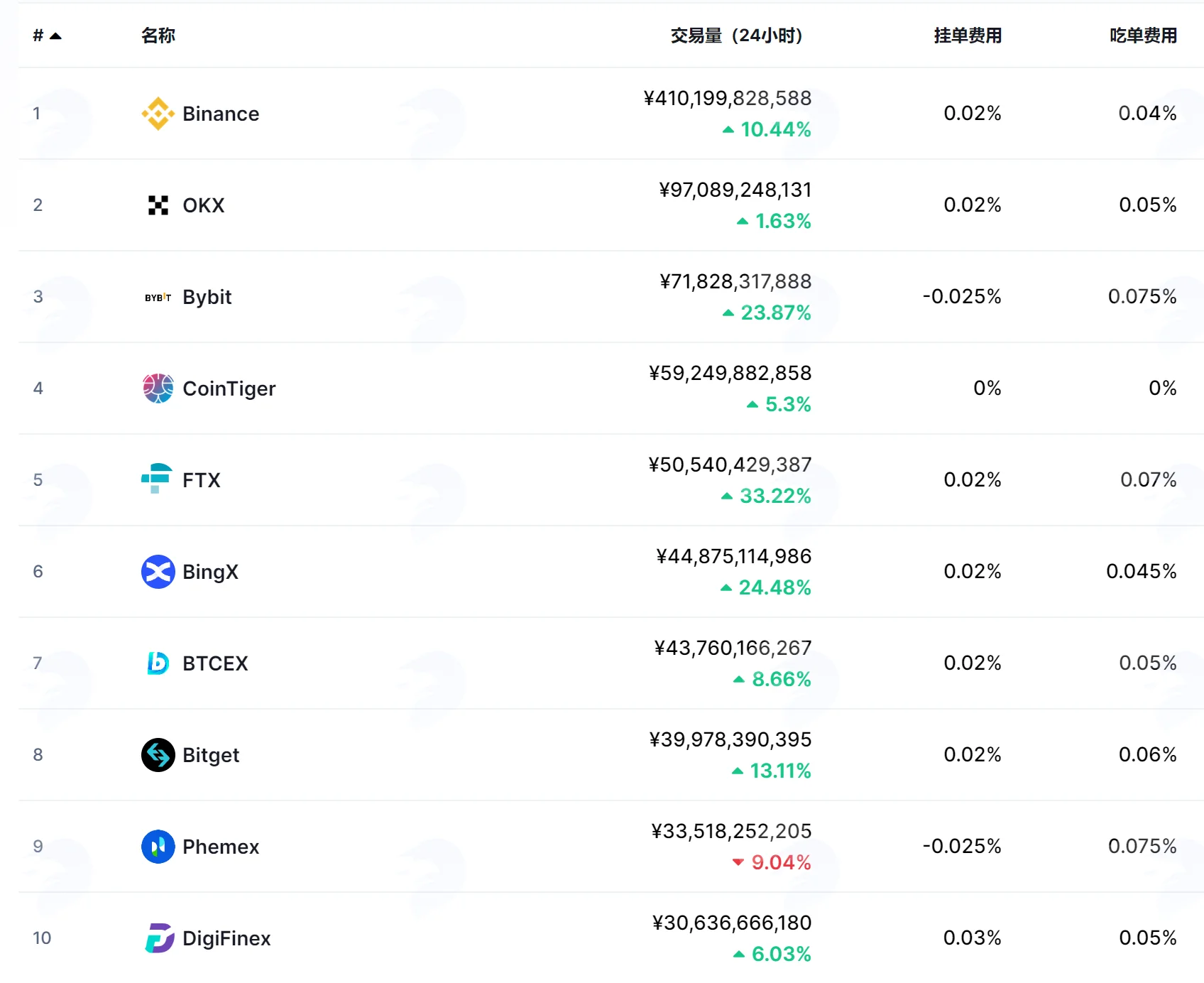Click the BingX logo icon
The height and width of the screenshot is (983, 1204).
point(158,572)
